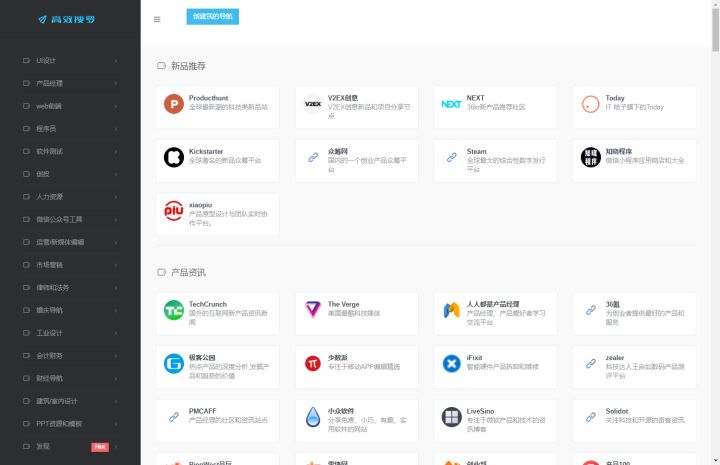This screenshot has width=720, height=465.
Task: Select 程序员 in the sidebar
Action: pos(70,129)
